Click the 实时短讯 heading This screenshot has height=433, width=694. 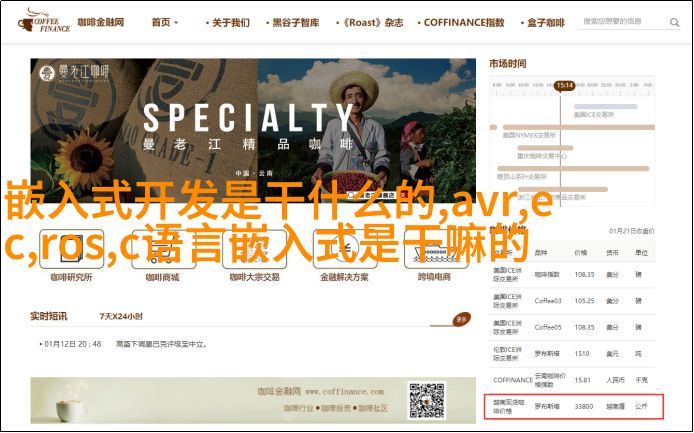[x=49, y=317]
